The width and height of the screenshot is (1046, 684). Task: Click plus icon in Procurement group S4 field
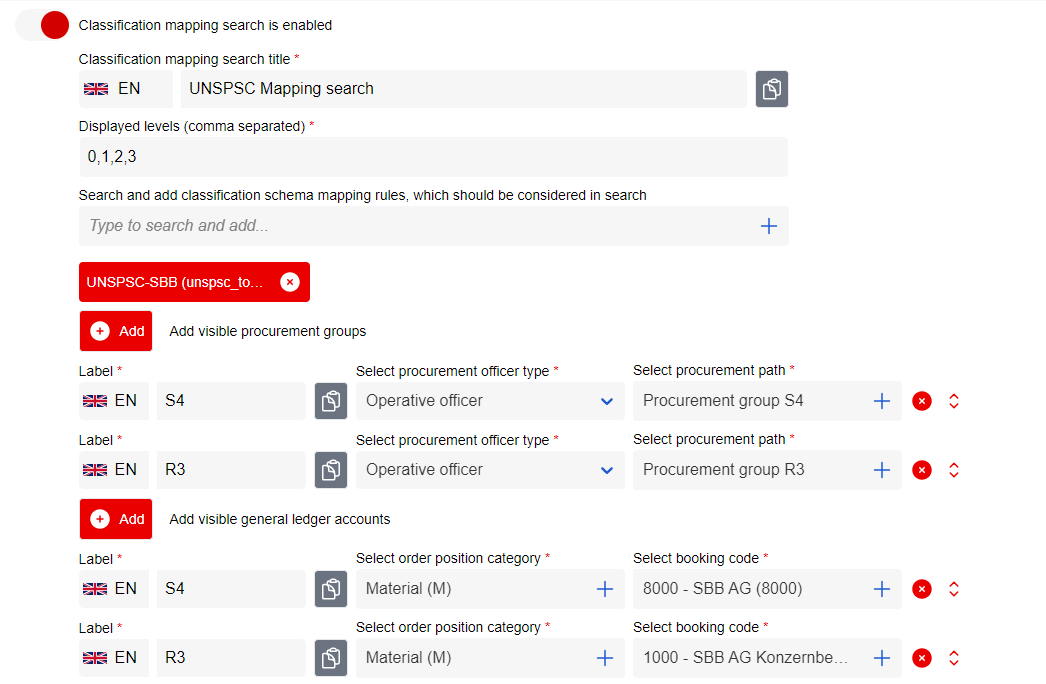point(881,401)
